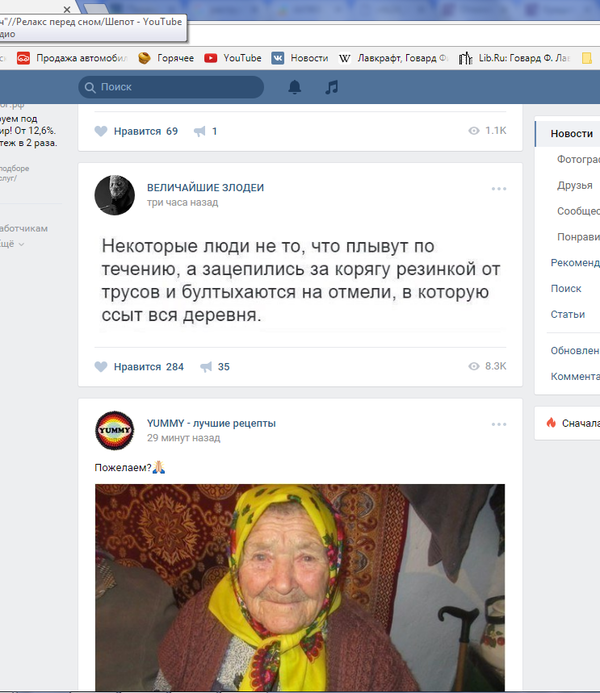Select Рекомендации in the right panel
The image size is (600, 693).
[x=574, y=263]
